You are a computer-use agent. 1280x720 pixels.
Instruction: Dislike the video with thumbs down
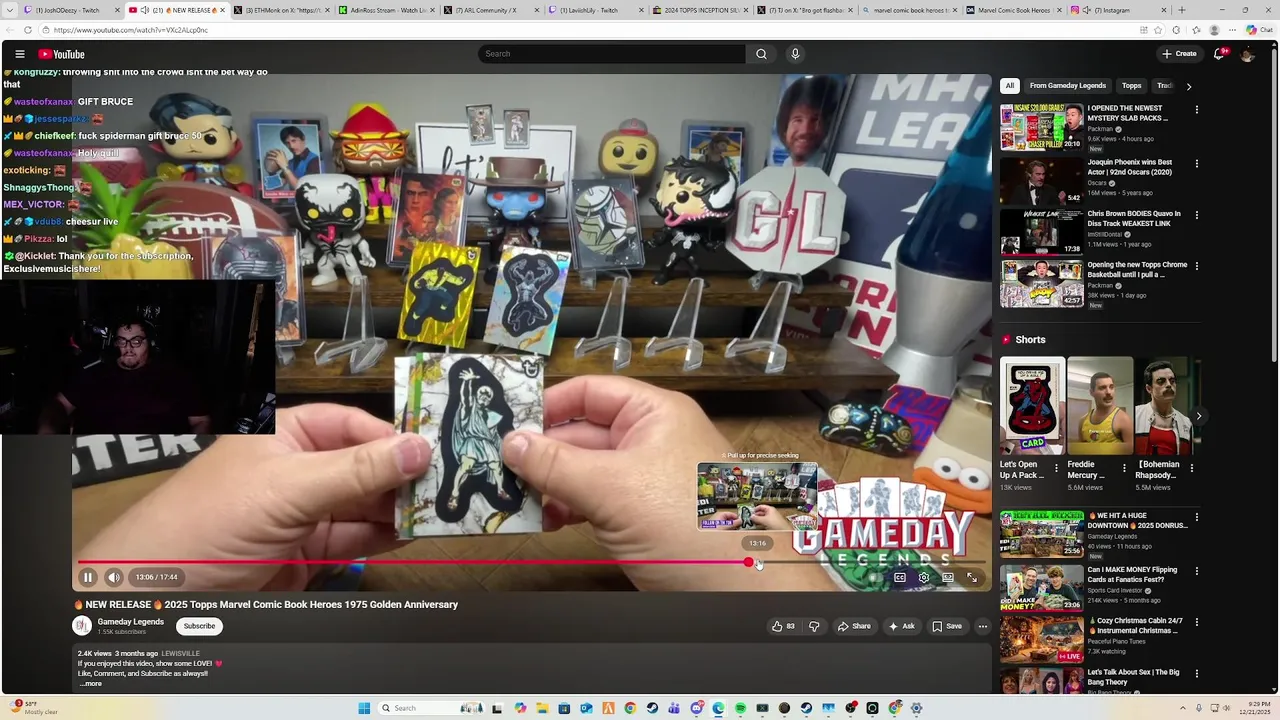(x=814, y=626)
